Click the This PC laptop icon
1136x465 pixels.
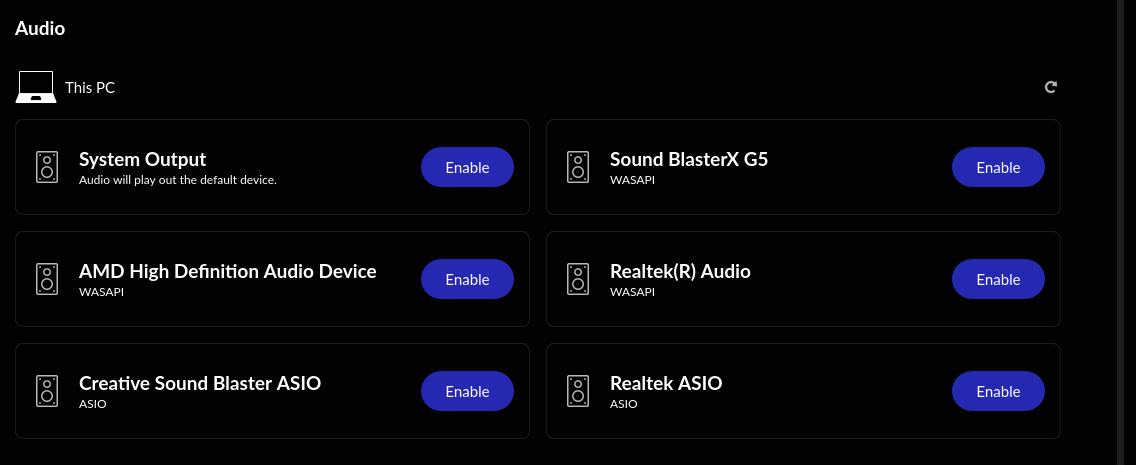click(36, 87)
